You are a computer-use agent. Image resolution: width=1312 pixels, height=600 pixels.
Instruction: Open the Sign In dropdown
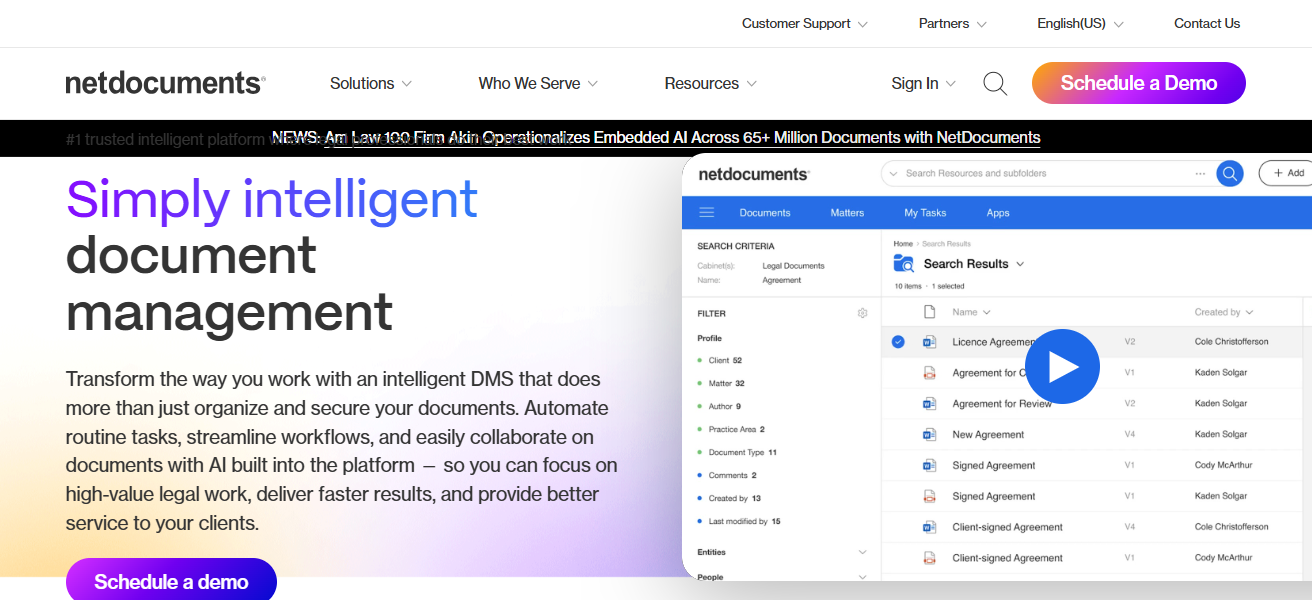click(924, 84)
